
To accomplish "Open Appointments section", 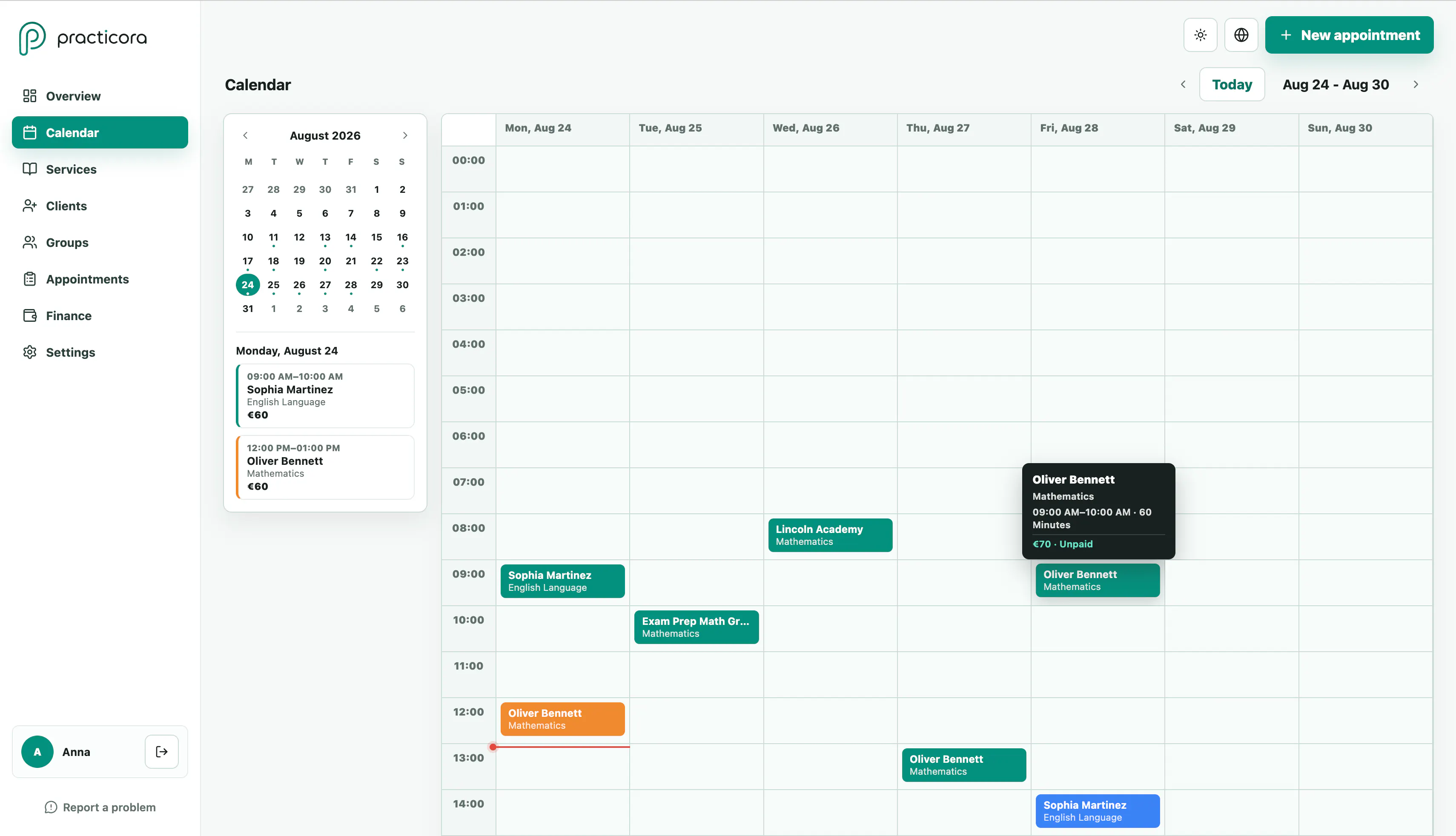I will coord(100,279).
